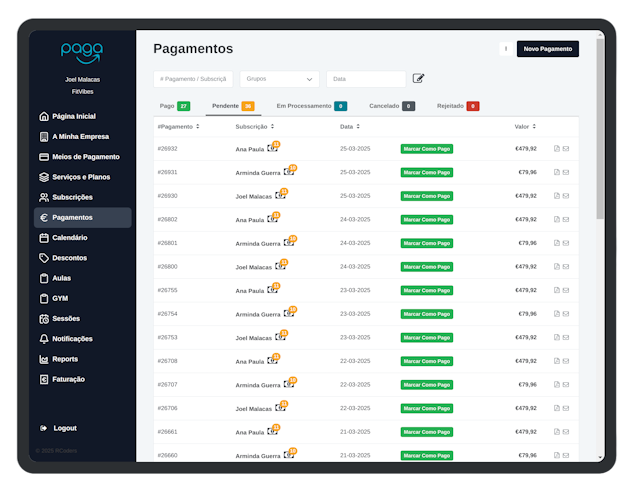Mark payment #26802 as paid
Screen dimensions: 630x491
pyautogui.click(x=427, y=219)
